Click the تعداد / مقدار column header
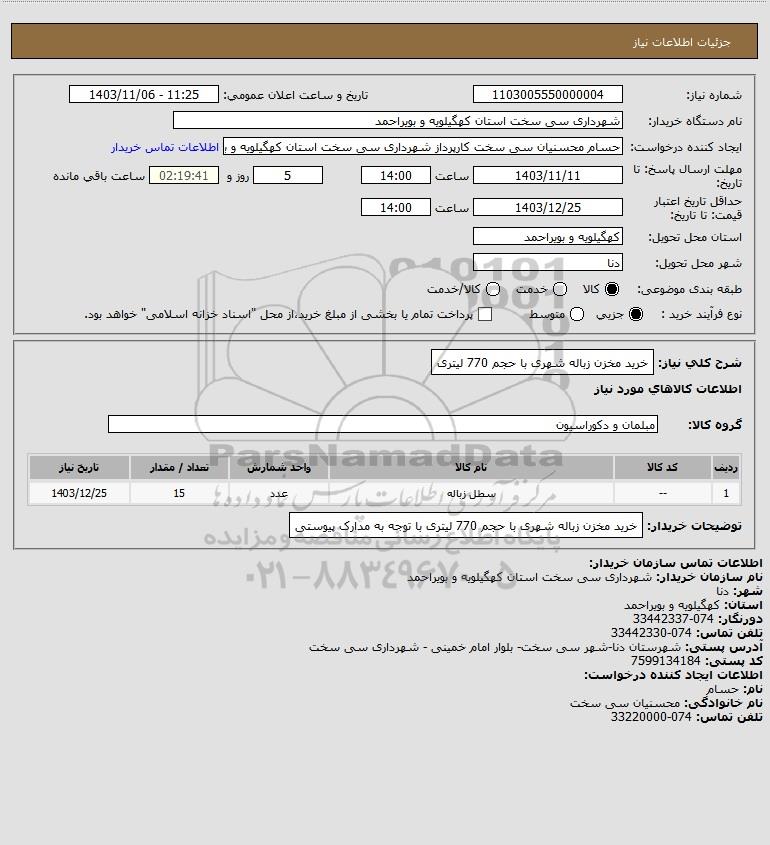 point(179,467)
